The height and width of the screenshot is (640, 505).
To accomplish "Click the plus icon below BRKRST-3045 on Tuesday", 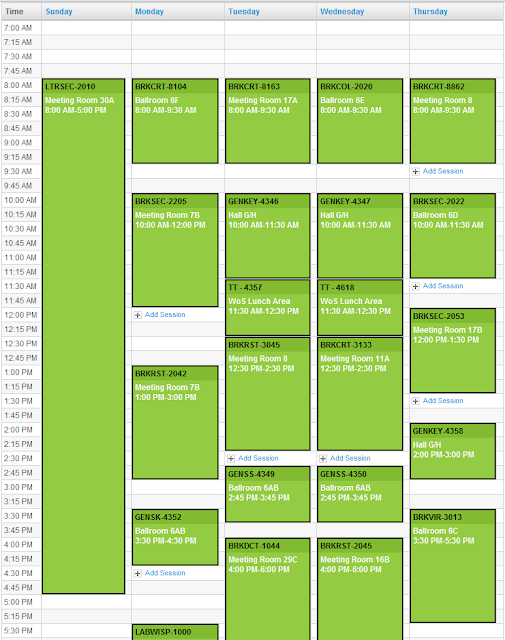I will pos(231,458).
